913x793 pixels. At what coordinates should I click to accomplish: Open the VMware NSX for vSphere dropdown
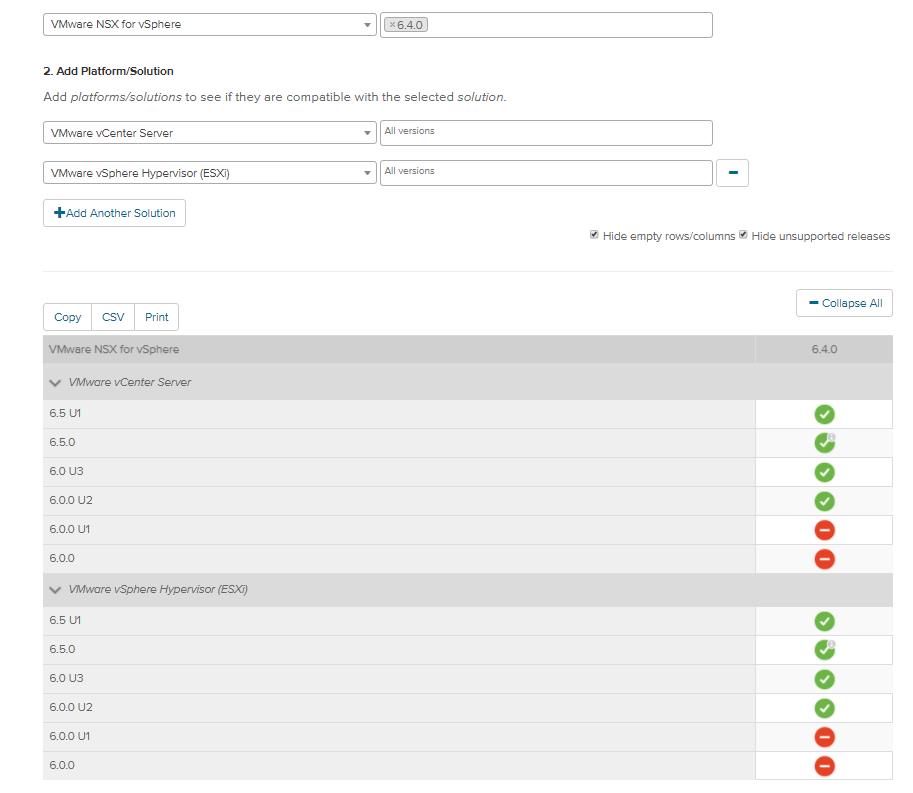pyautogui.click(x=210, y=24)
